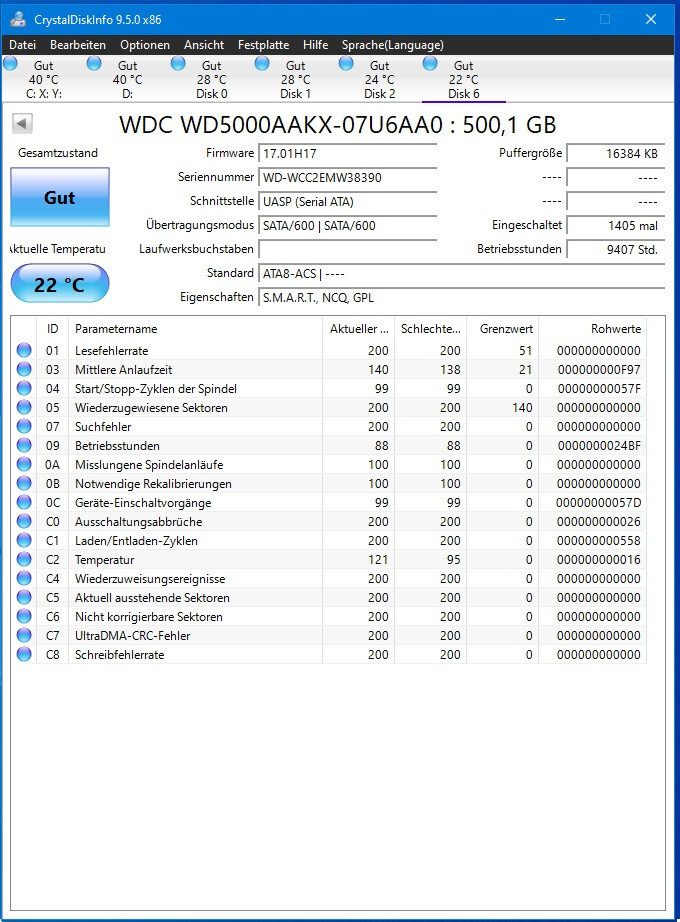Click status icon of Ausschaltungsabbrüche
Image resolution: width=680 pixels, height=922 pixels.
(24, 522)
